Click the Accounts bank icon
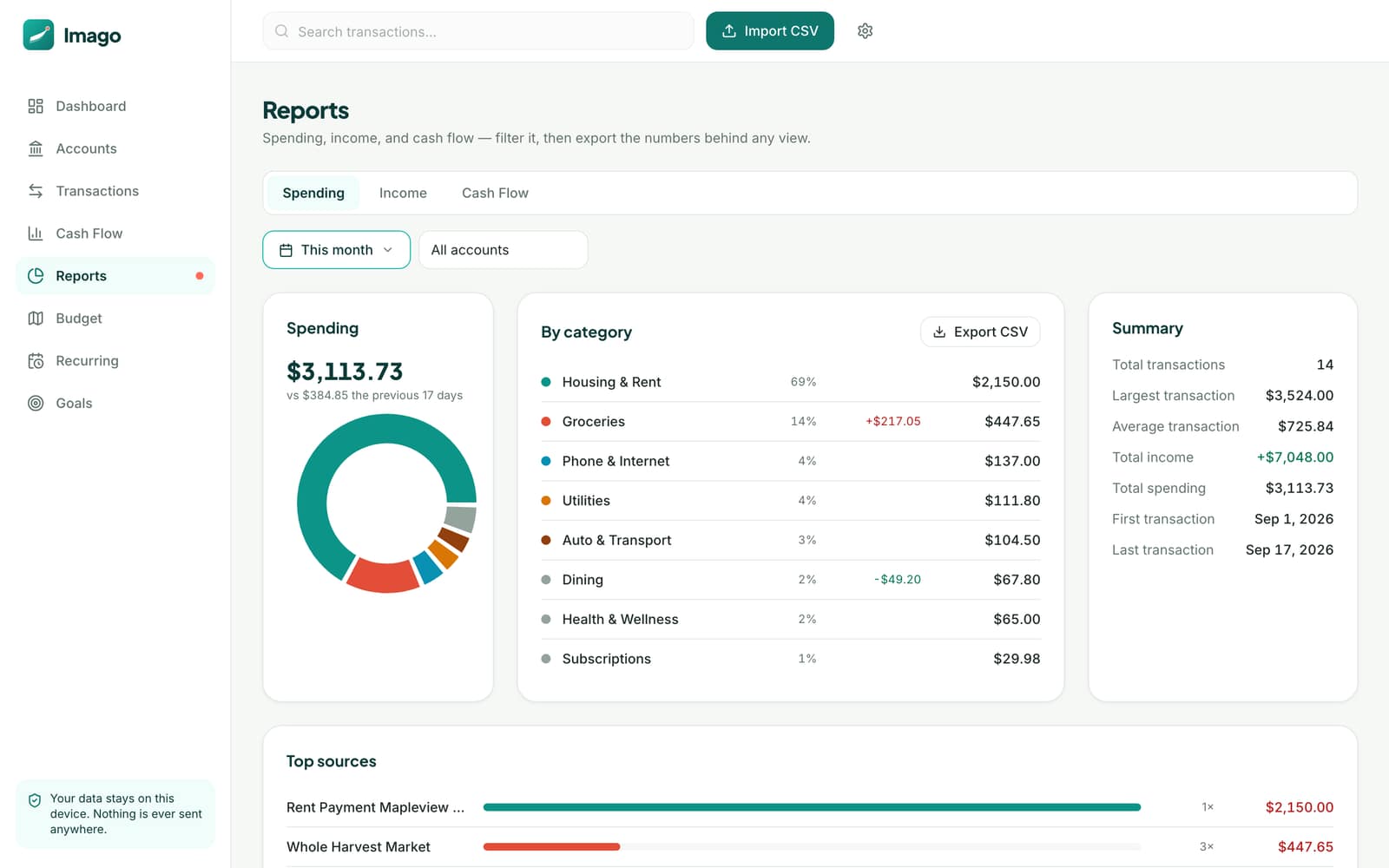1389x868 pixels. point(36,148)
